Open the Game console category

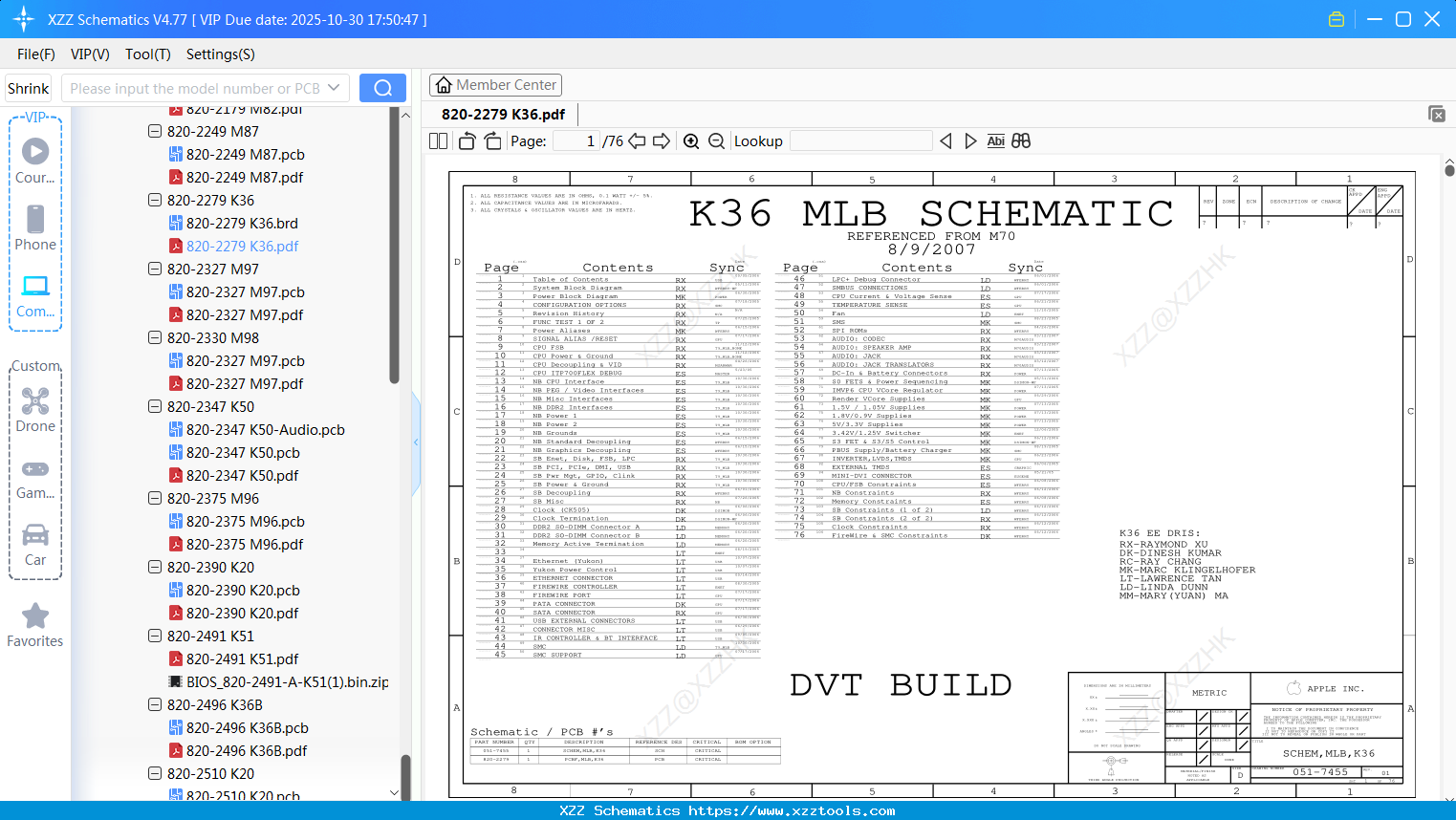point(35,478)
